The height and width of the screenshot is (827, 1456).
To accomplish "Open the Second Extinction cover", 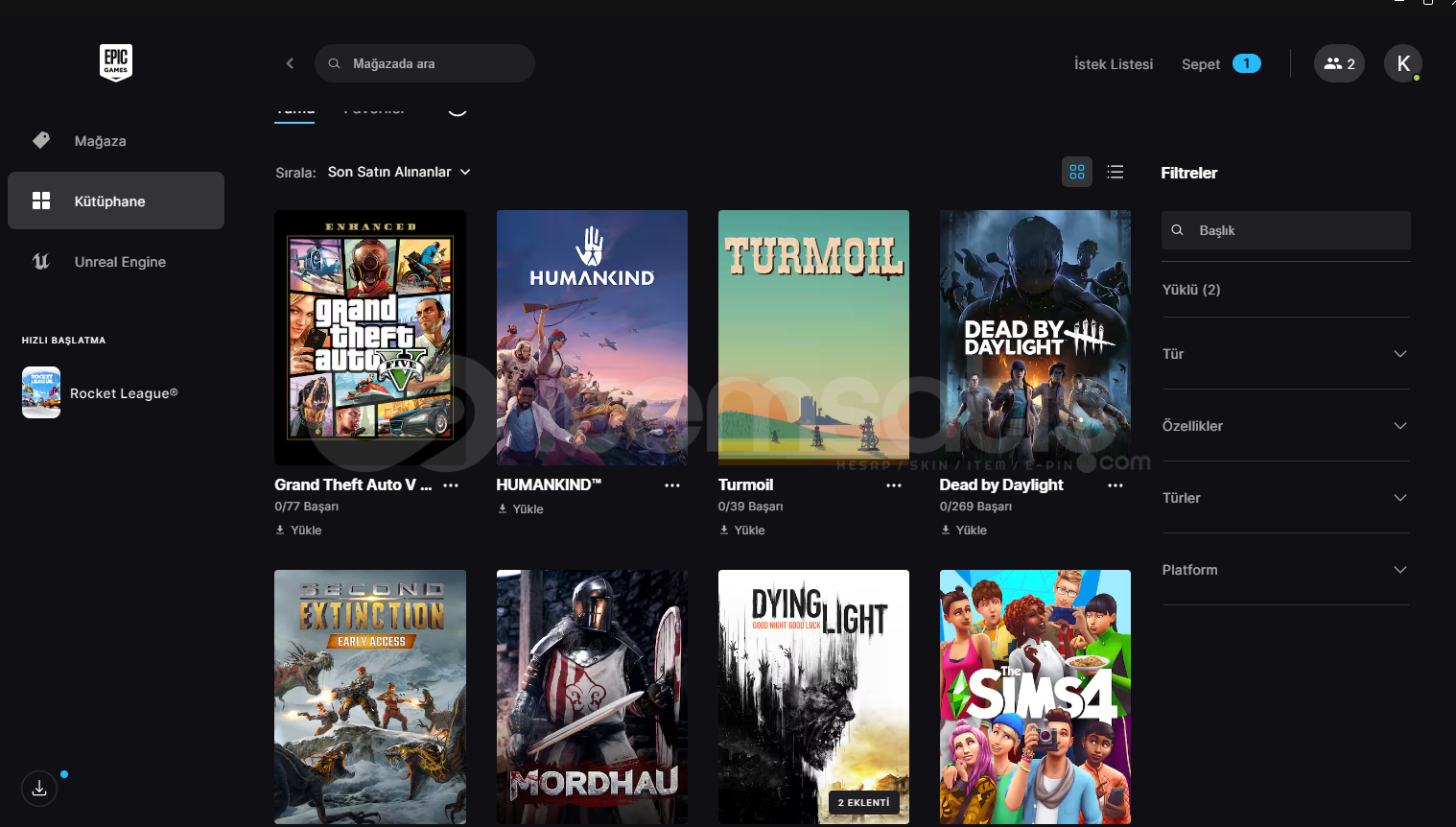I will click(370, 697).
